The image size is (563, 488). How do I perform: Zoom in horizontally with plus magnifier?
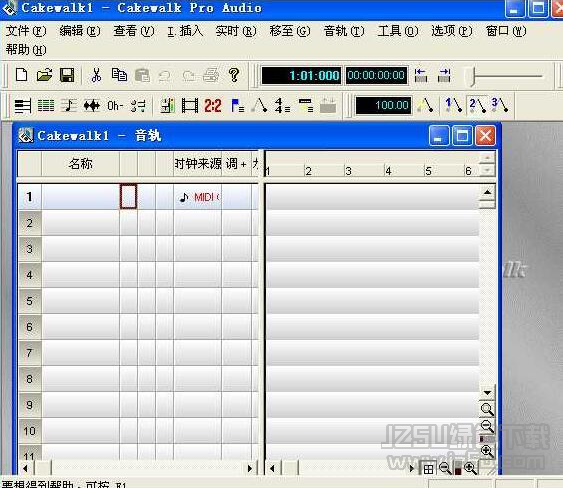click(x=470, y=468)
